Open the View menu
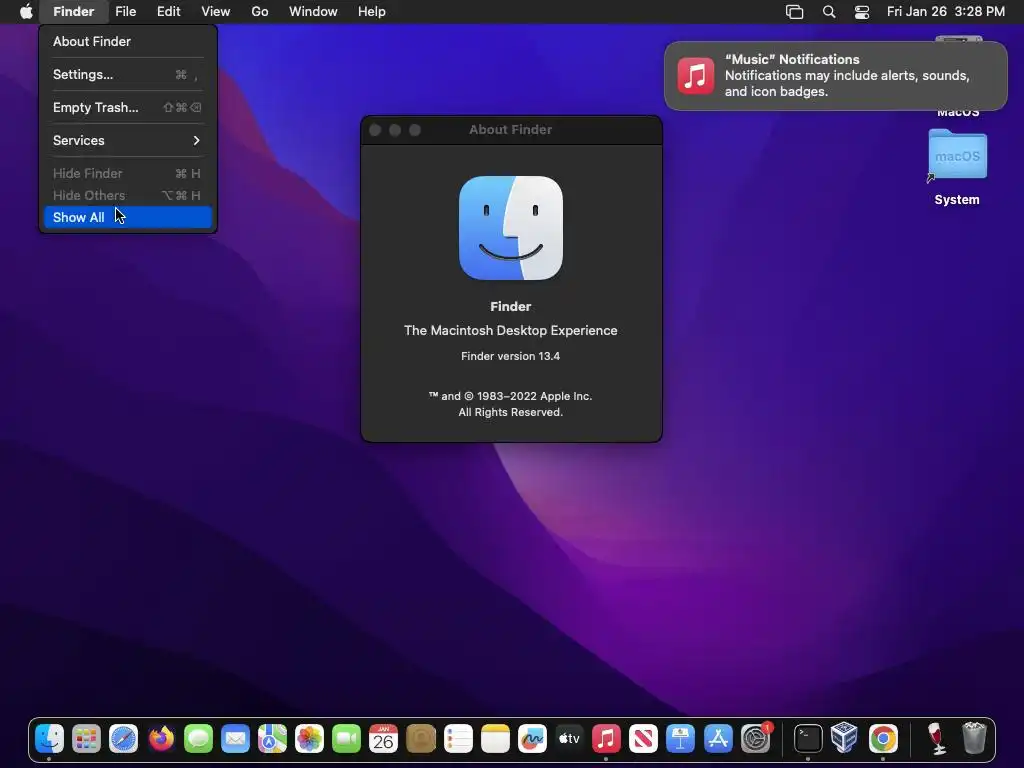This screenshot has width=1024, height=768. [216, 12]
